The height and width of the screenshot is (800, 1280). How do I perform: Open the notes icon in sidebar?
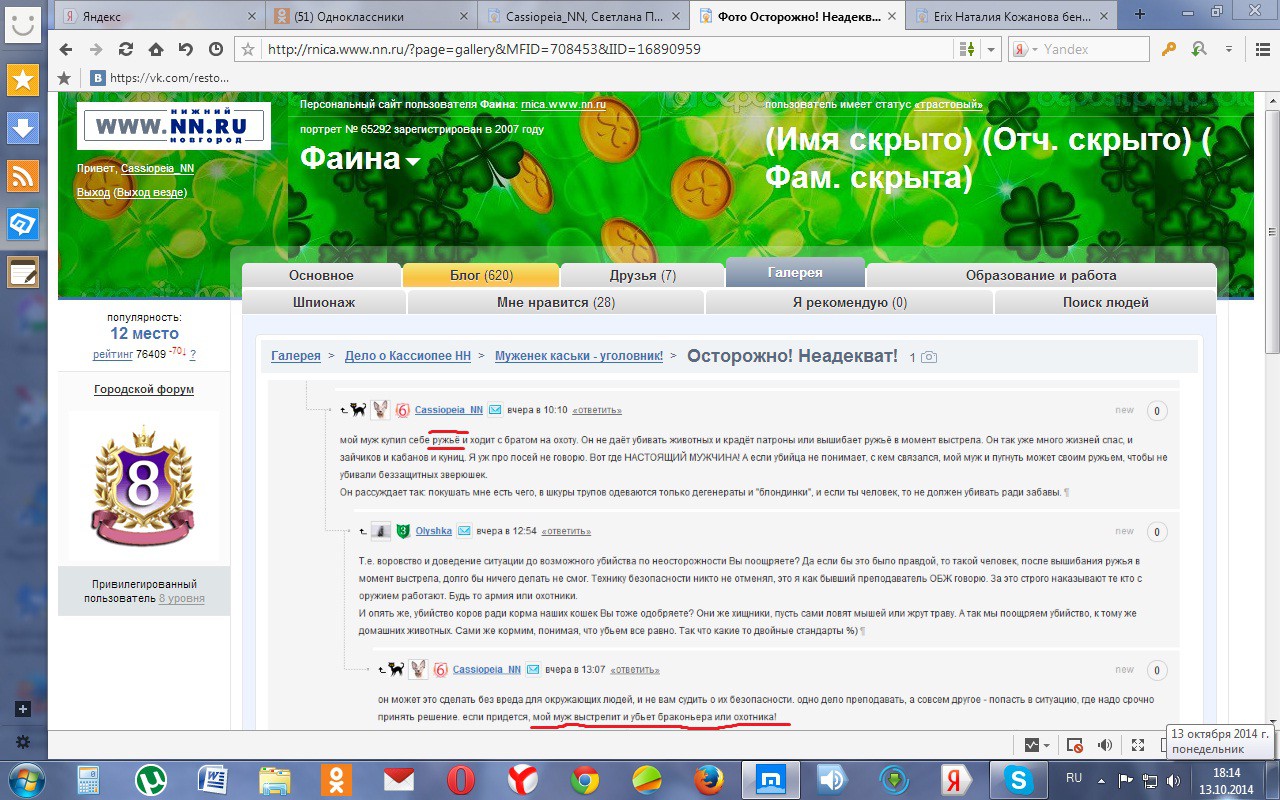pyautogui.click(x=23, y=272)
